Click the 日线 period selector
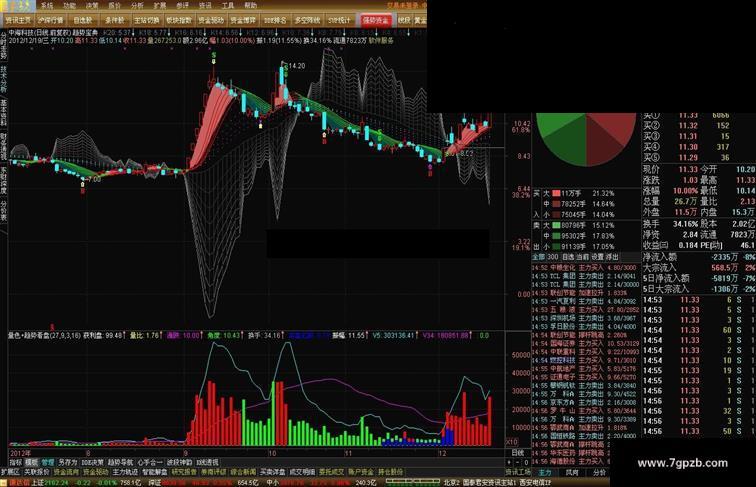Viewport: 756px width, 487px height. [x=517, y=453]
